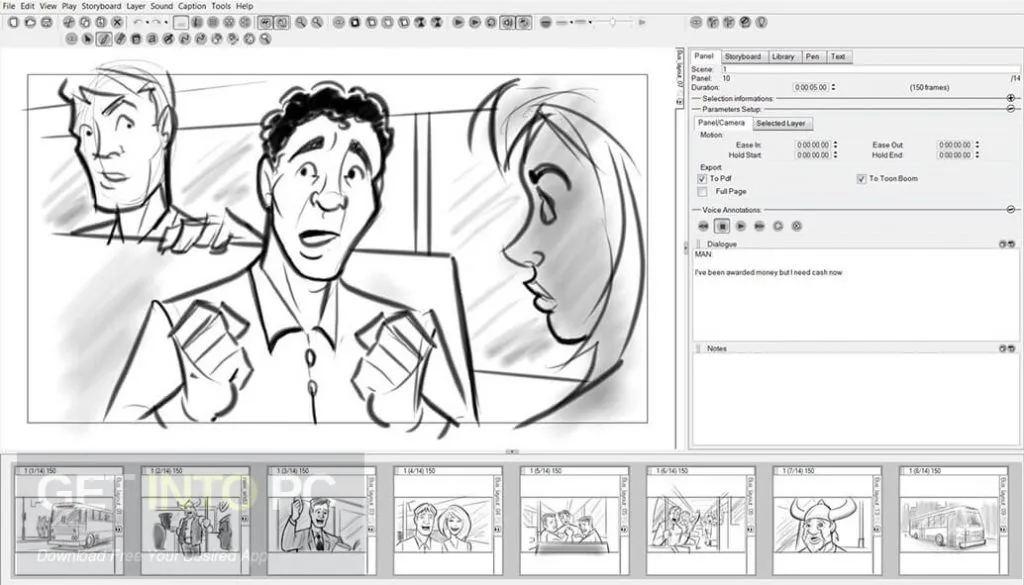1024x585 pixels.
Task: Uncheck the To Toon Boom checkbox
Action: tap(860, 179)
